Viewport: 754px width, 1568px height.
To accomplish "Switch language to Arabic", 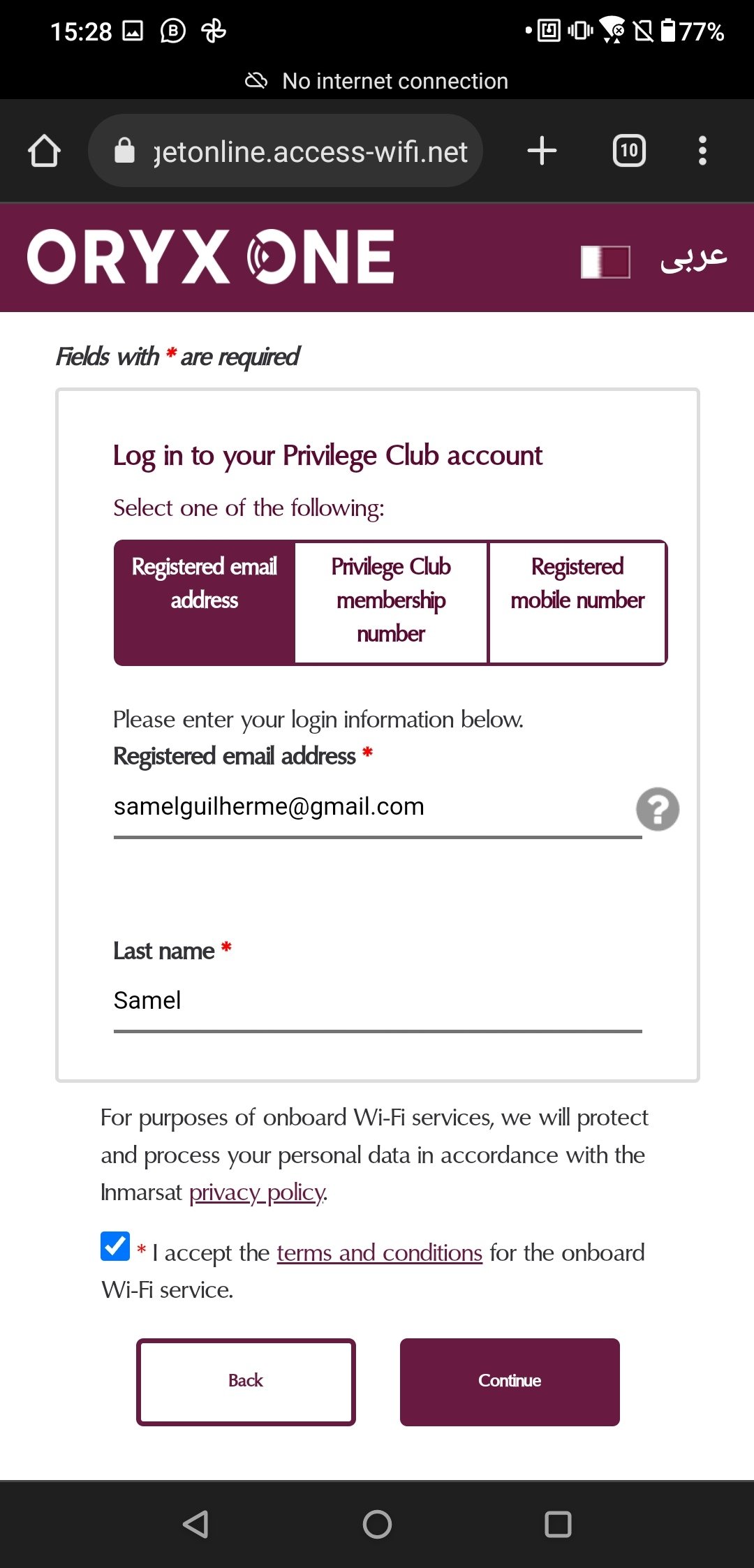I will (x=693, y=258).
